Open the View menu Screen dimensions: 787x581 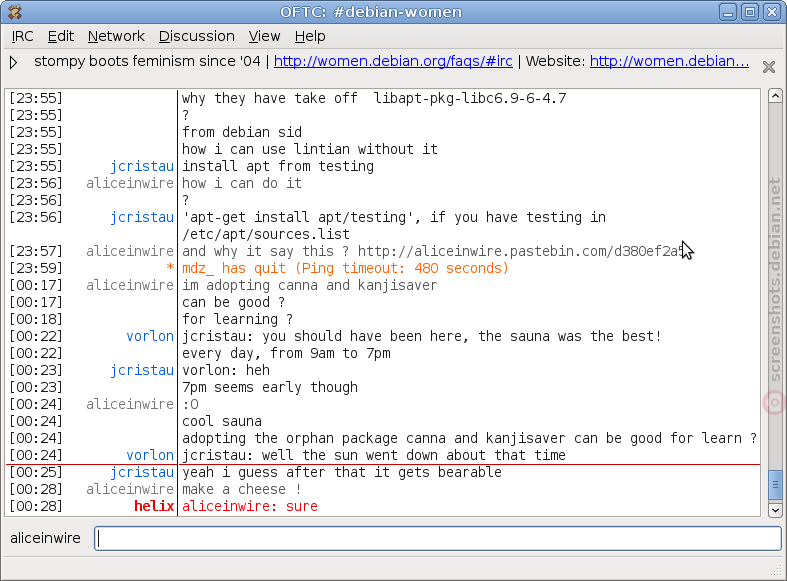pos(264,36)
